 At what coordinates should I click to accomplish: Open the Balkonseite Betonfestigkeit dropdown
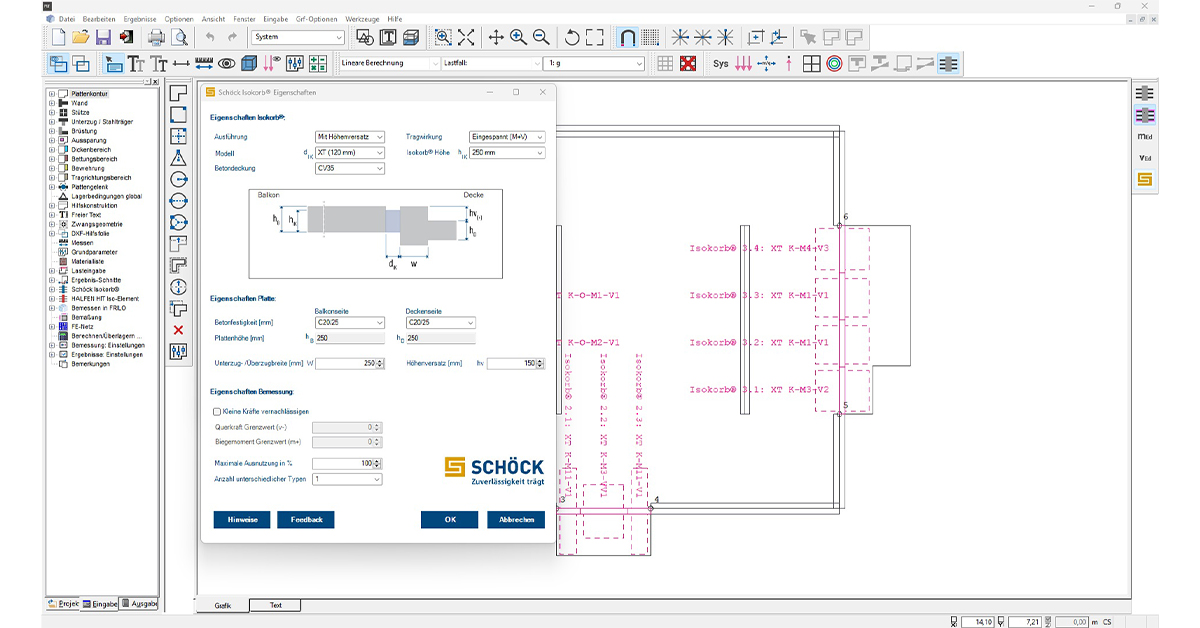tap(349, 323)
